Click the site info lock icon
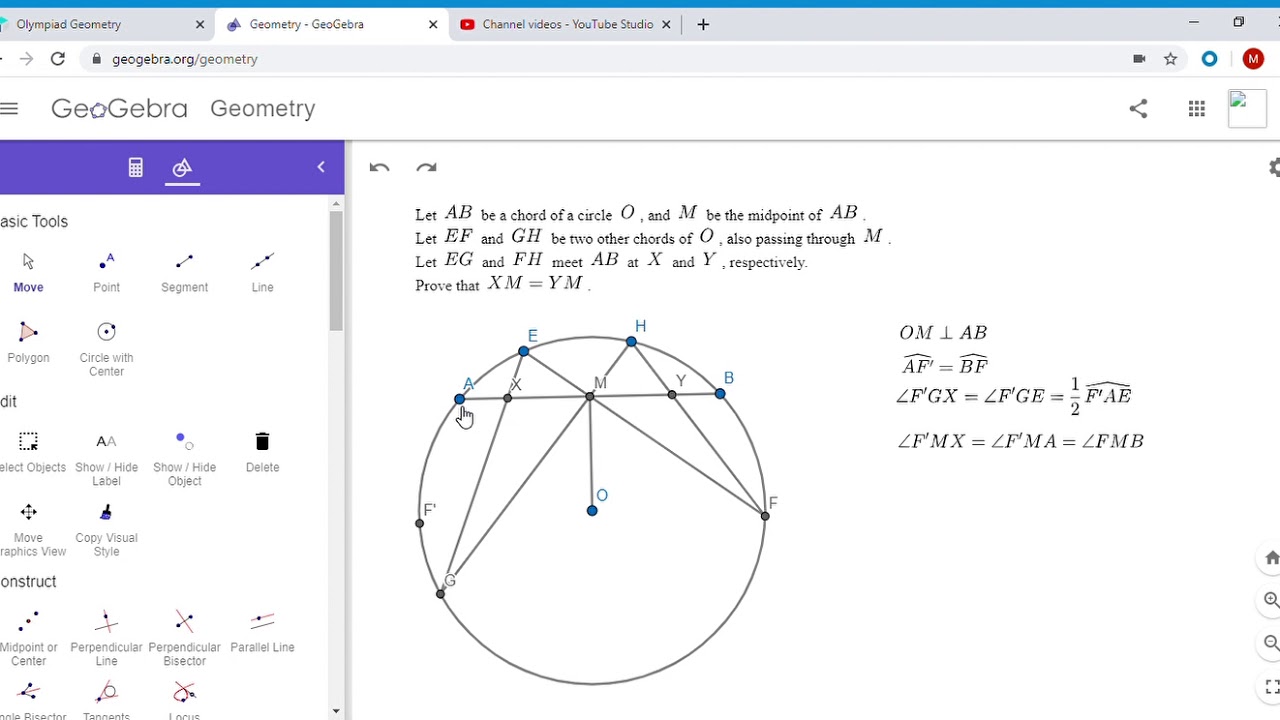 [x=96, y=59]
